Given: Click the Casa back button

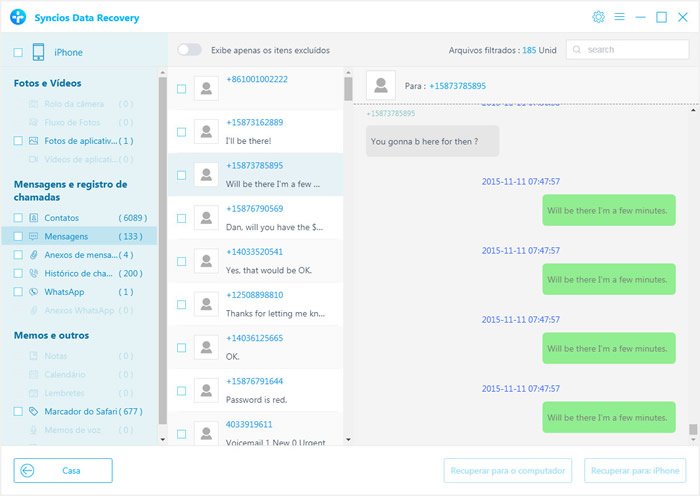Looking at the screenshot, I should click(63, 471).
